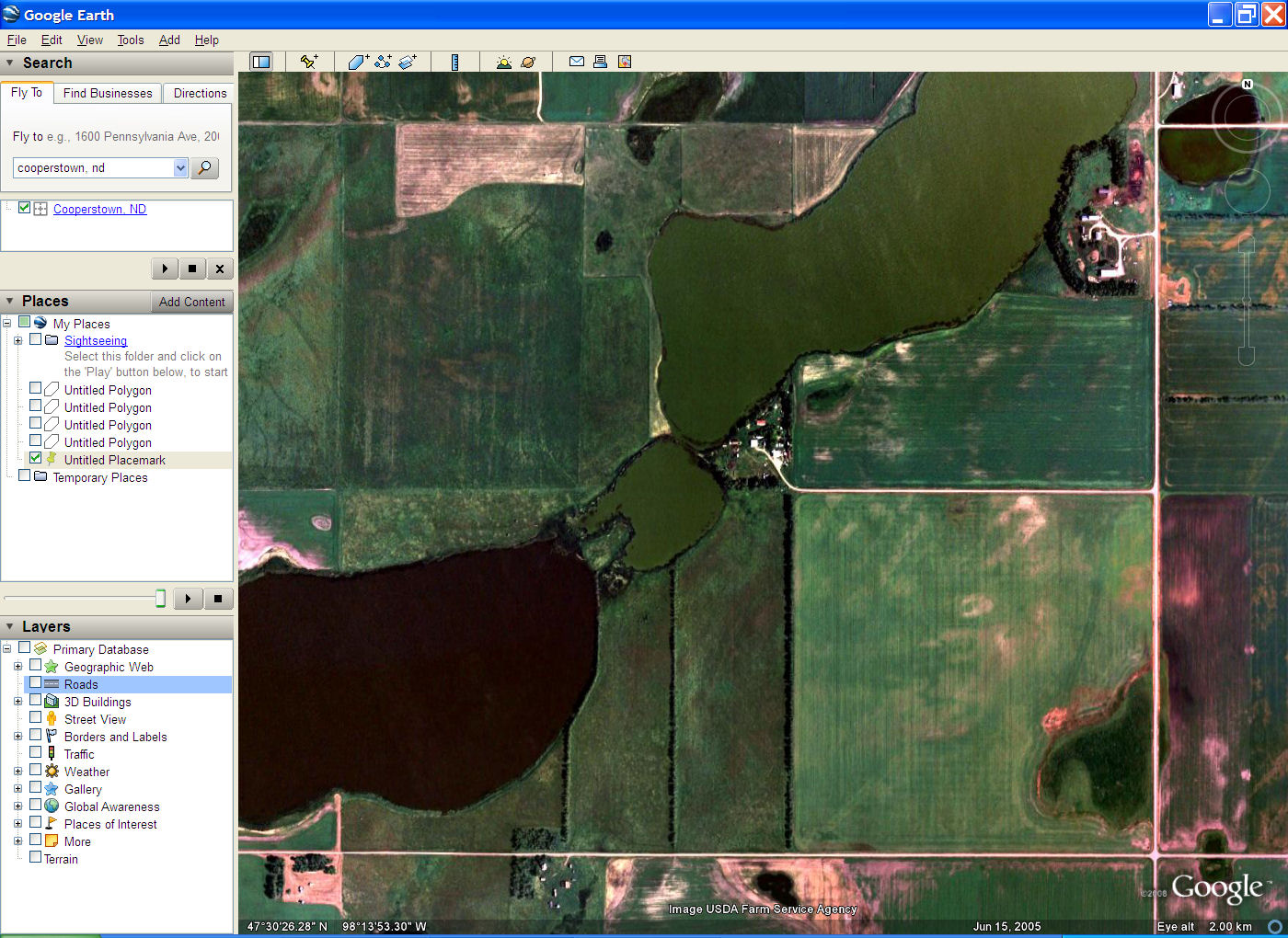Click the Add Content button
This screenshot has height=938, width=1288.
tap(191, 302)
